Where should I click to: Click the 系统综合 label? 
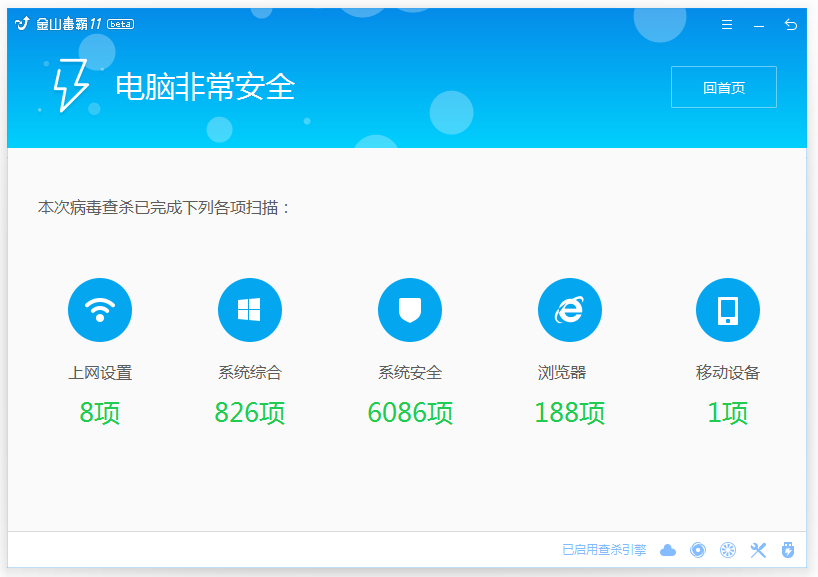pyautogui.click(x=250, y=372)
